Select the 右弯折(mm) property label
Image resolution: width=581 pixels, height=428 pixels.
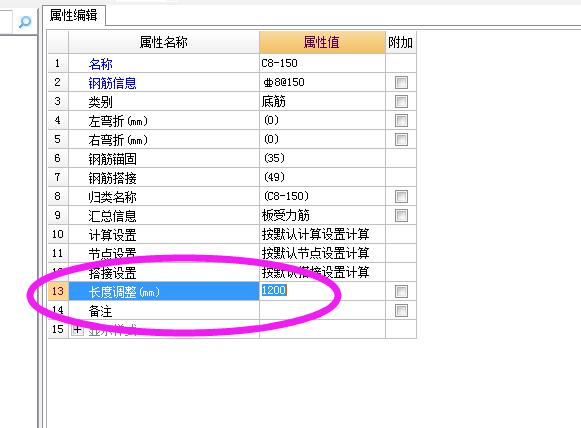tap(118, 140)
